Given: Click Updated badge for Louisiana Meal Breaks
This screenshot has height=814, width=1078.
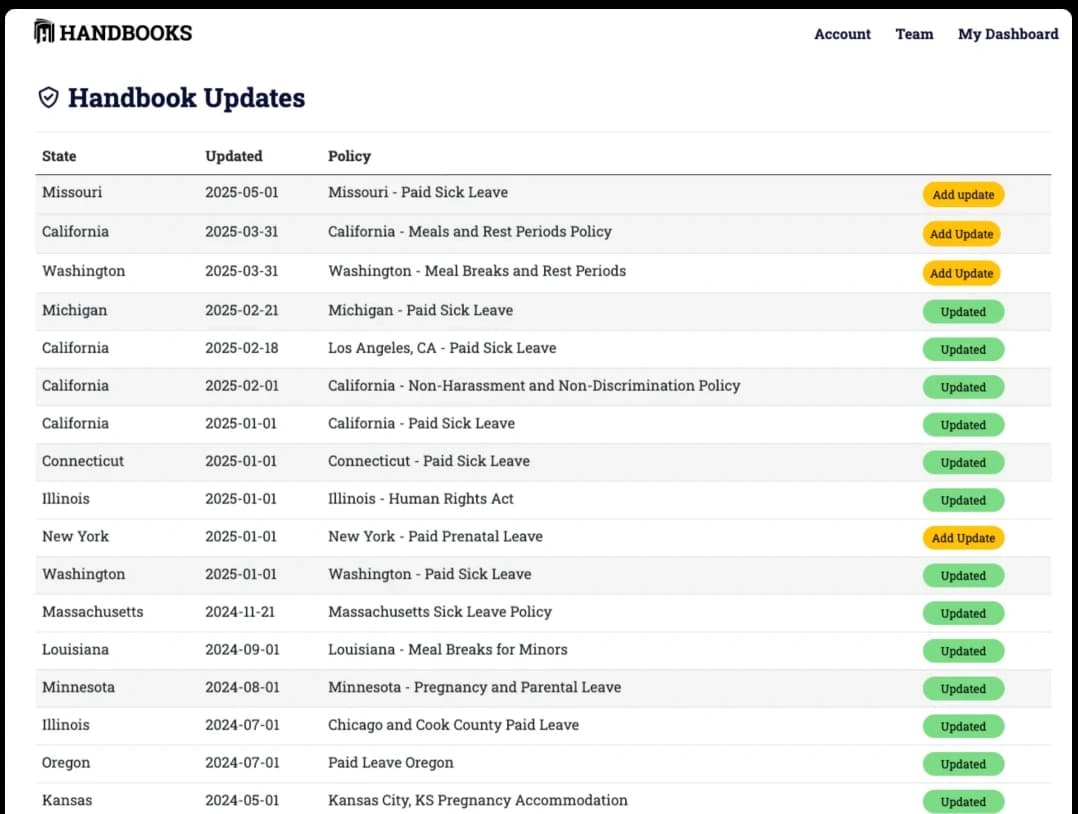Looking at the screenshot, I should pyautogui.click(x=963, y=651).
